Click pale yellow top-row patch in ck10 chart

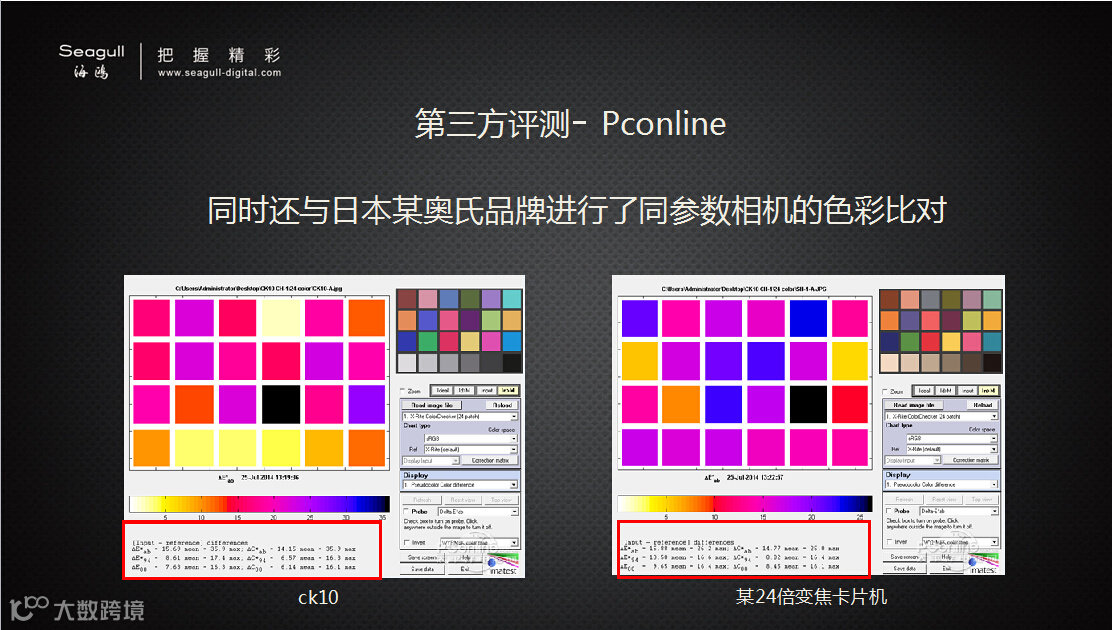click(x=281, y=318)
